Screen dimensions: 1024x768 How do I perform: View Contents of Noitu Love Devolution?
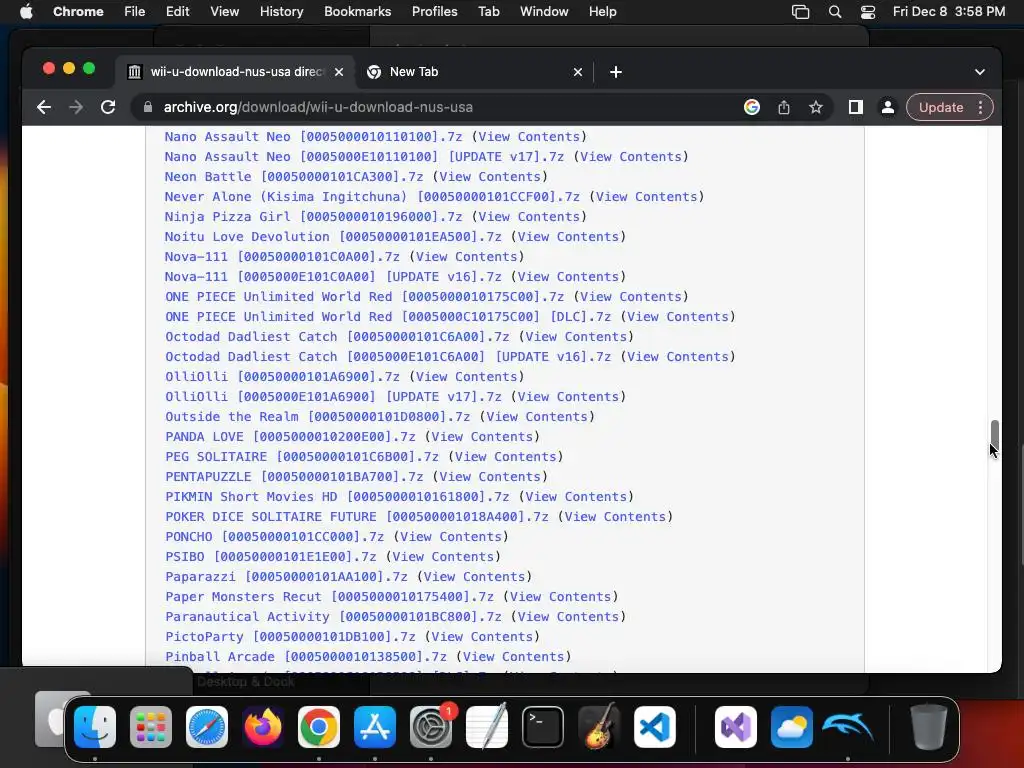(x=568, y=237)
